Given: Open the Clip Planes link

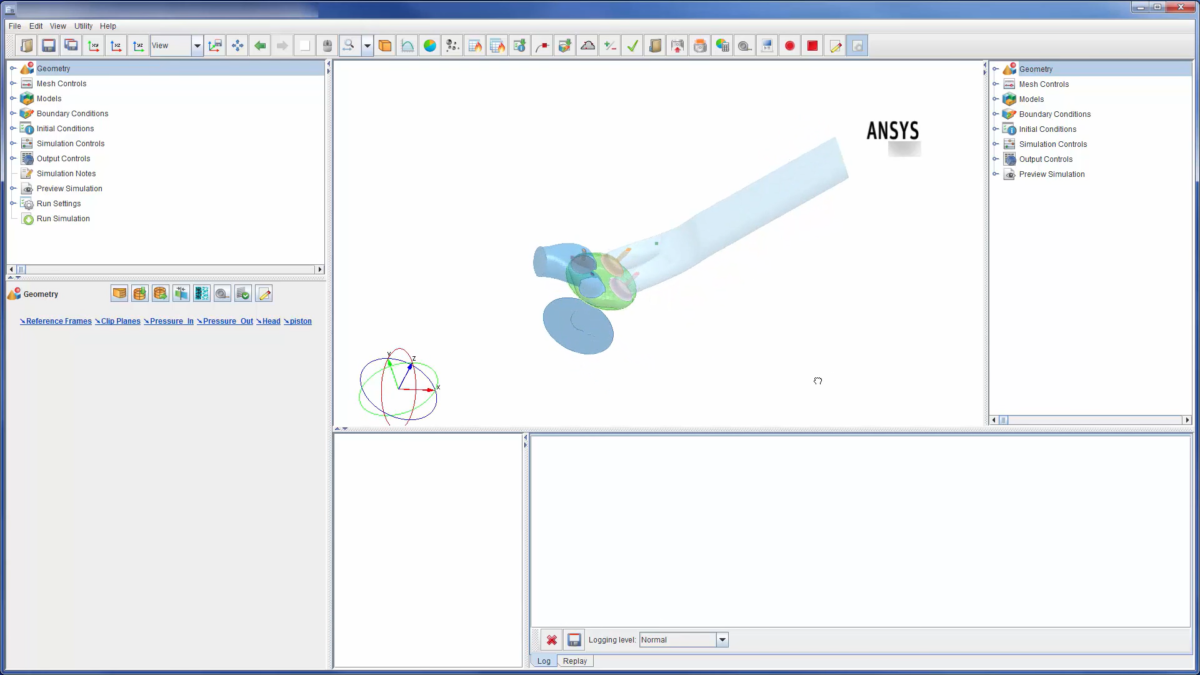Looking at the screenshot, I should (118, 321).
